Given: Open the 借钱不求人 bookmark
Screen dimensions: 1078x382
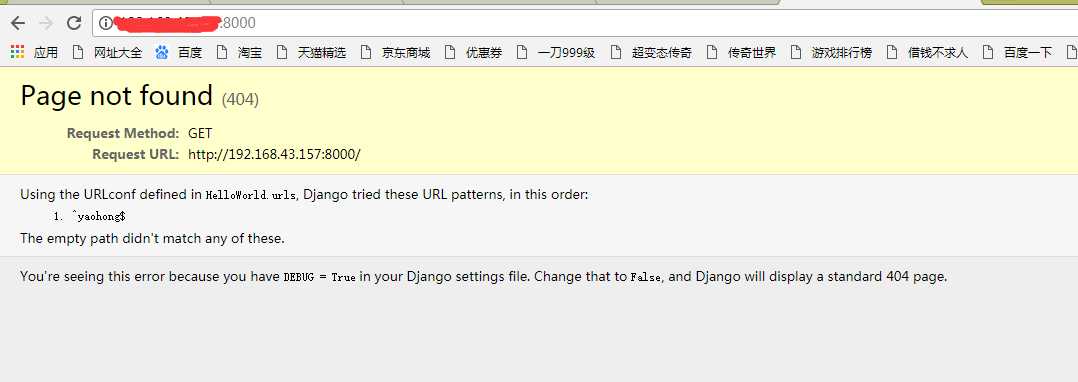Looking at the screenshot, I should (927, 52).
